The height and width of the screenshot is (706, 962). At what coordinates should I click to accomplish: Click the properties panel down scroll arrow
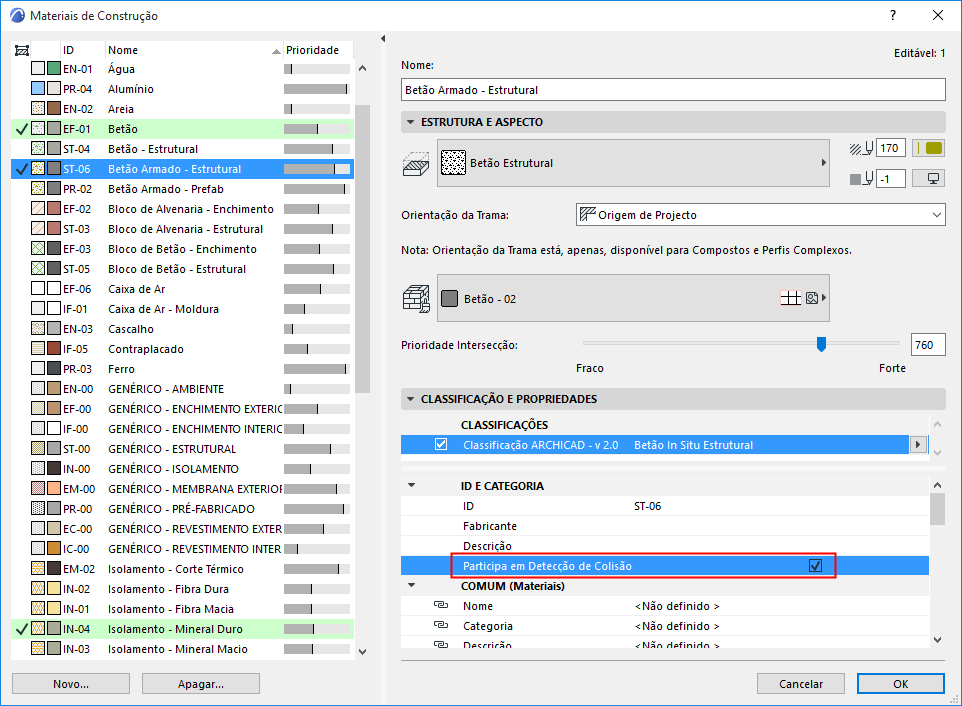(937, 639)
